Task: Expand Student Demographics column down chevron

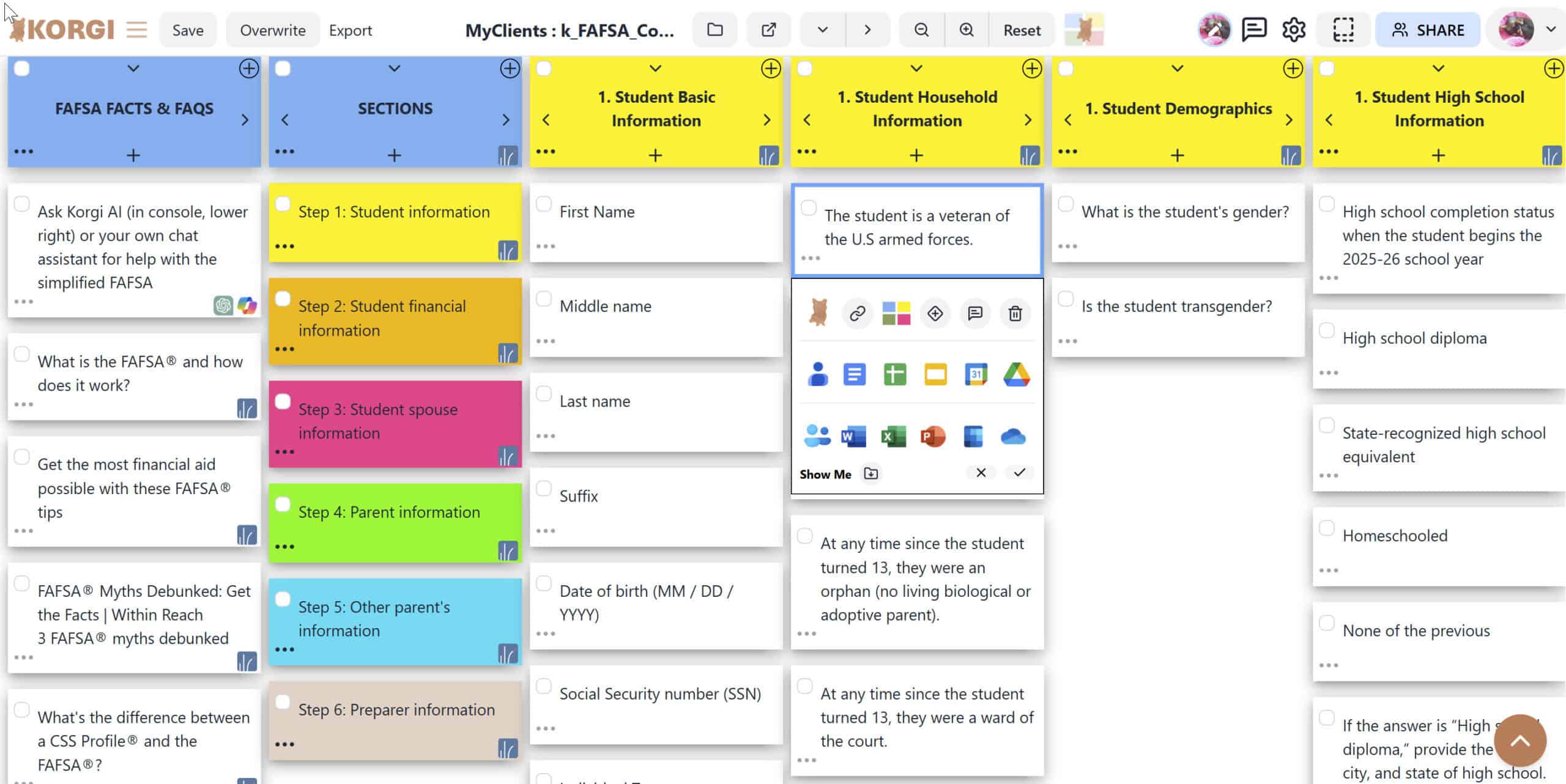Action: [x=1178, y=68]
